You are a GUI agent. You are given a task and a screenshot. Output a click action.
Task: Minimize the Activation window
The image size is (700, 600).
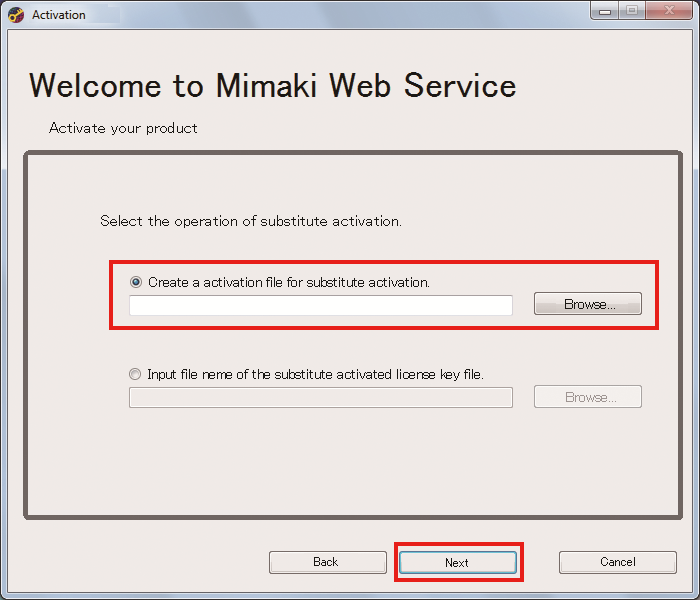pyautogui.click(x=604, y=10)
